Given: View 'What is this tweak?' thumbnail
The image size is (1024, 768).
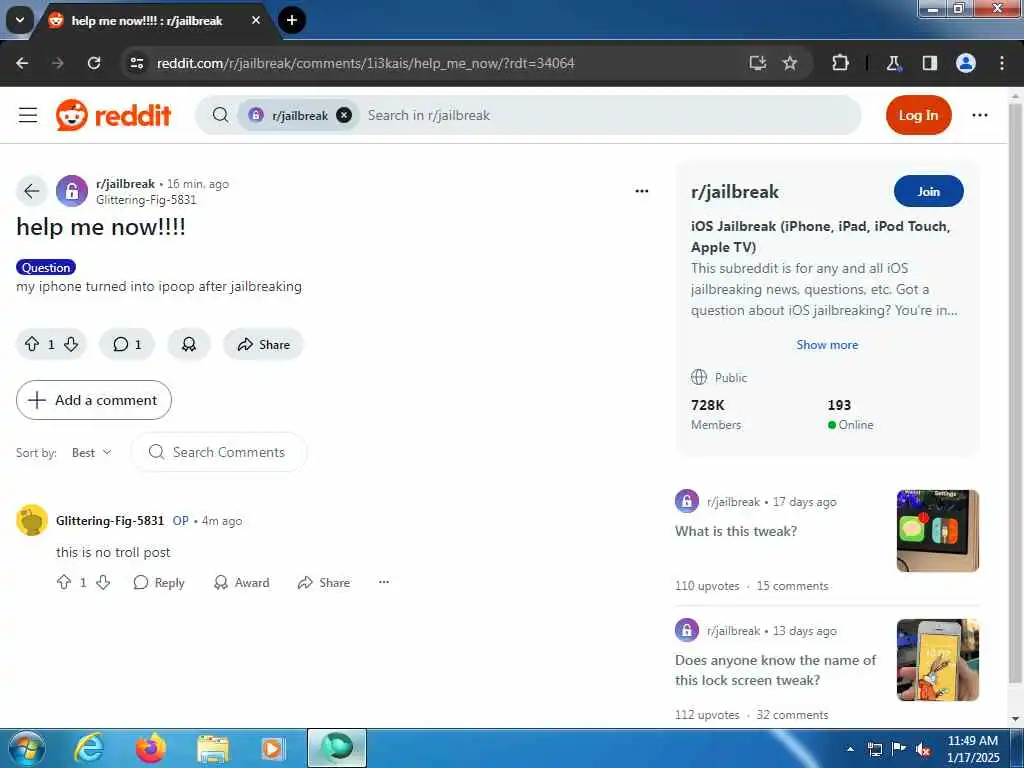Looking at the screenshot, I should (938, 531).
